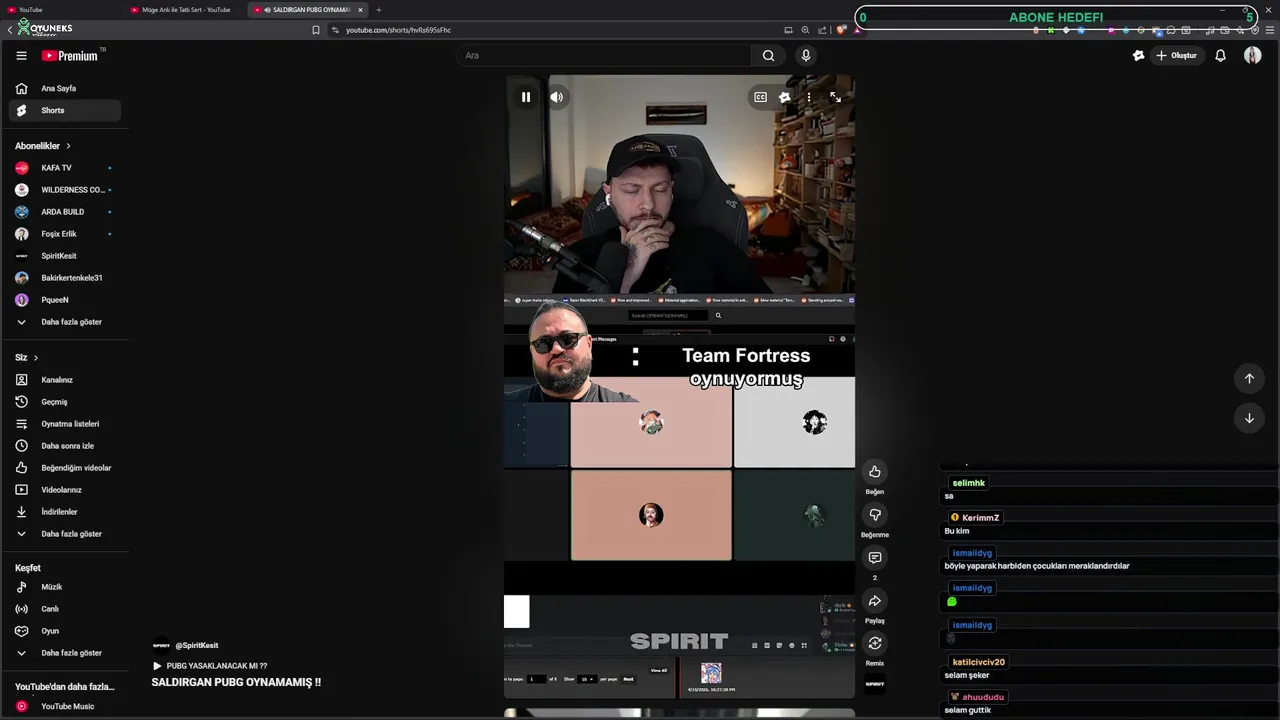Expand Siz list with Daha fazla göster
This screenshot has height=720, width=1280.
pos(65,534)
